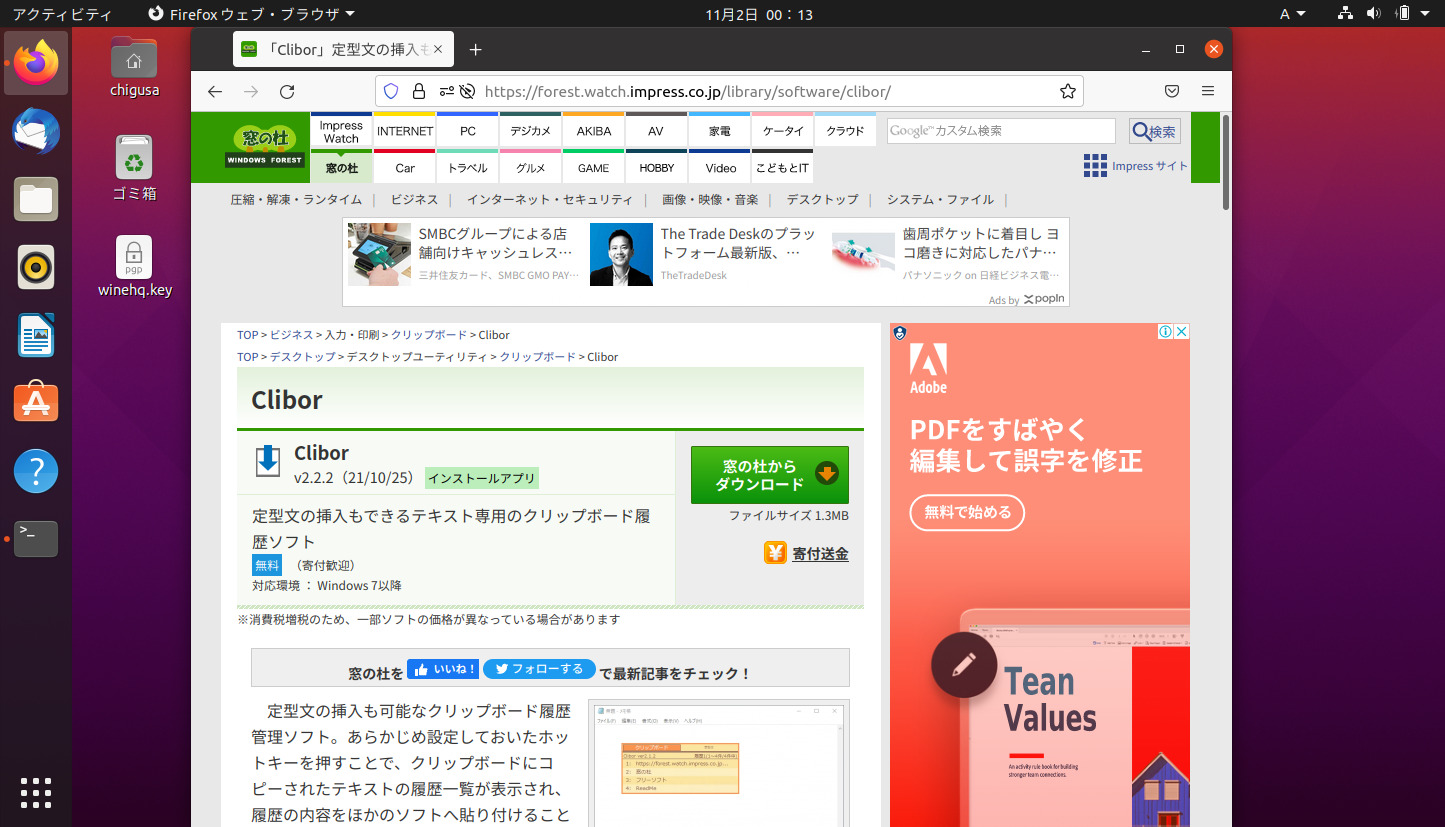Open a new browser tab
1445x827 pixels.
[x=475, y=50]
